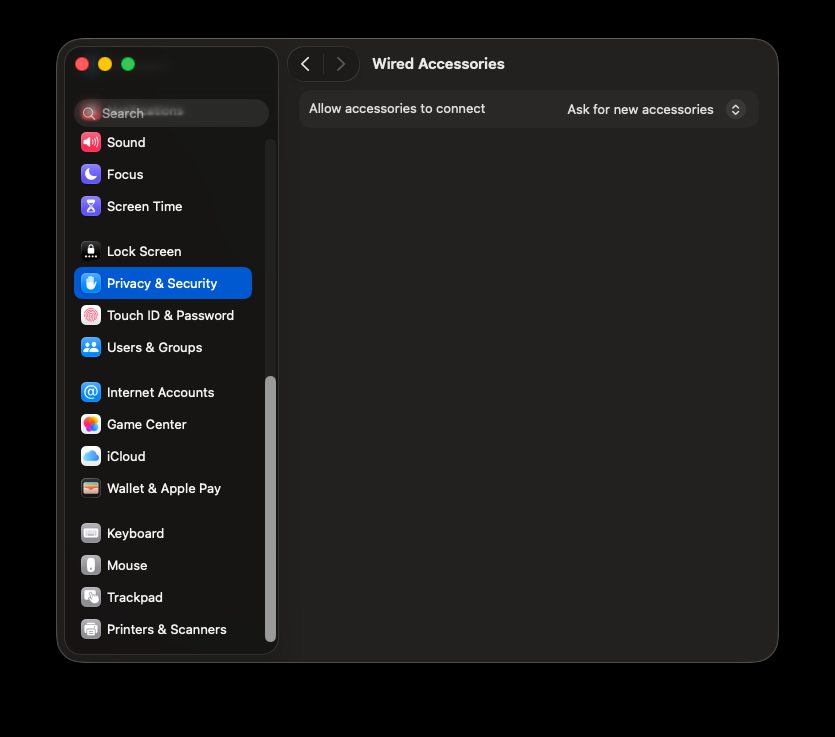Select Users & Groups label

155,347
